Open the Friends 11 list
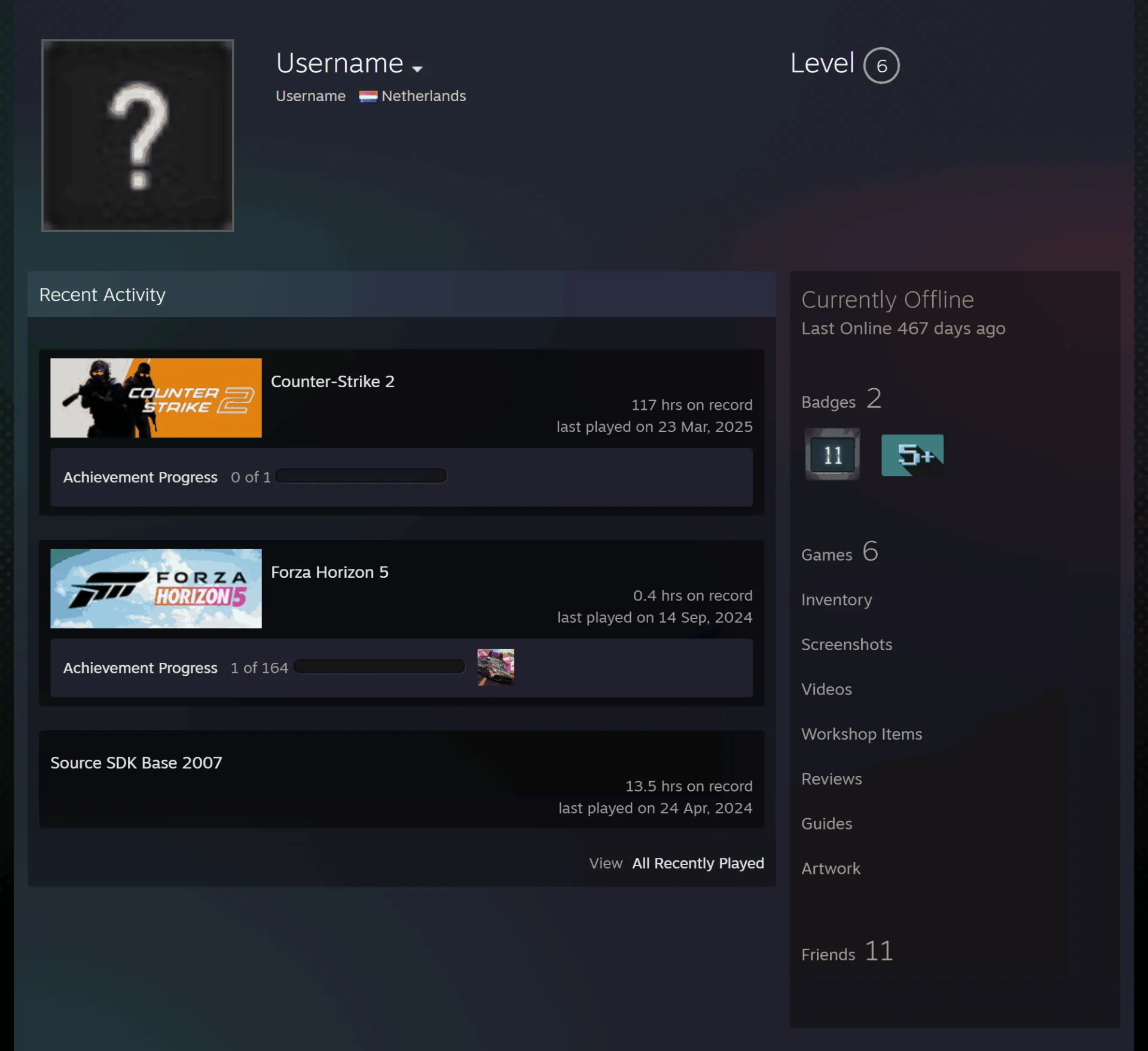Screen dimensions: 1148x1051 click(x=847, y=951)
